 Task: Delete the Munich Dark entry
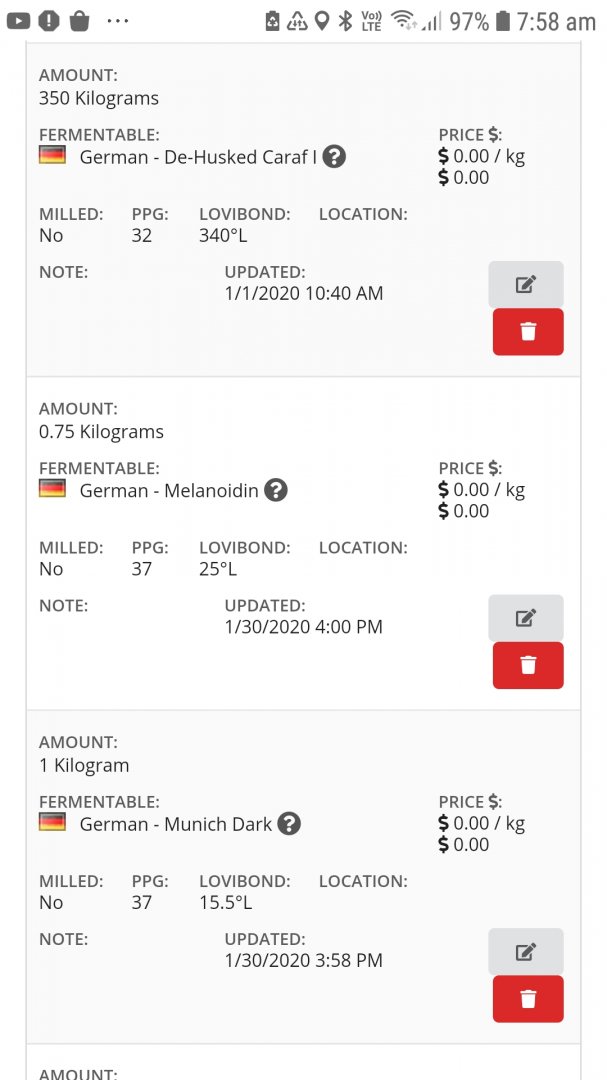528,999
